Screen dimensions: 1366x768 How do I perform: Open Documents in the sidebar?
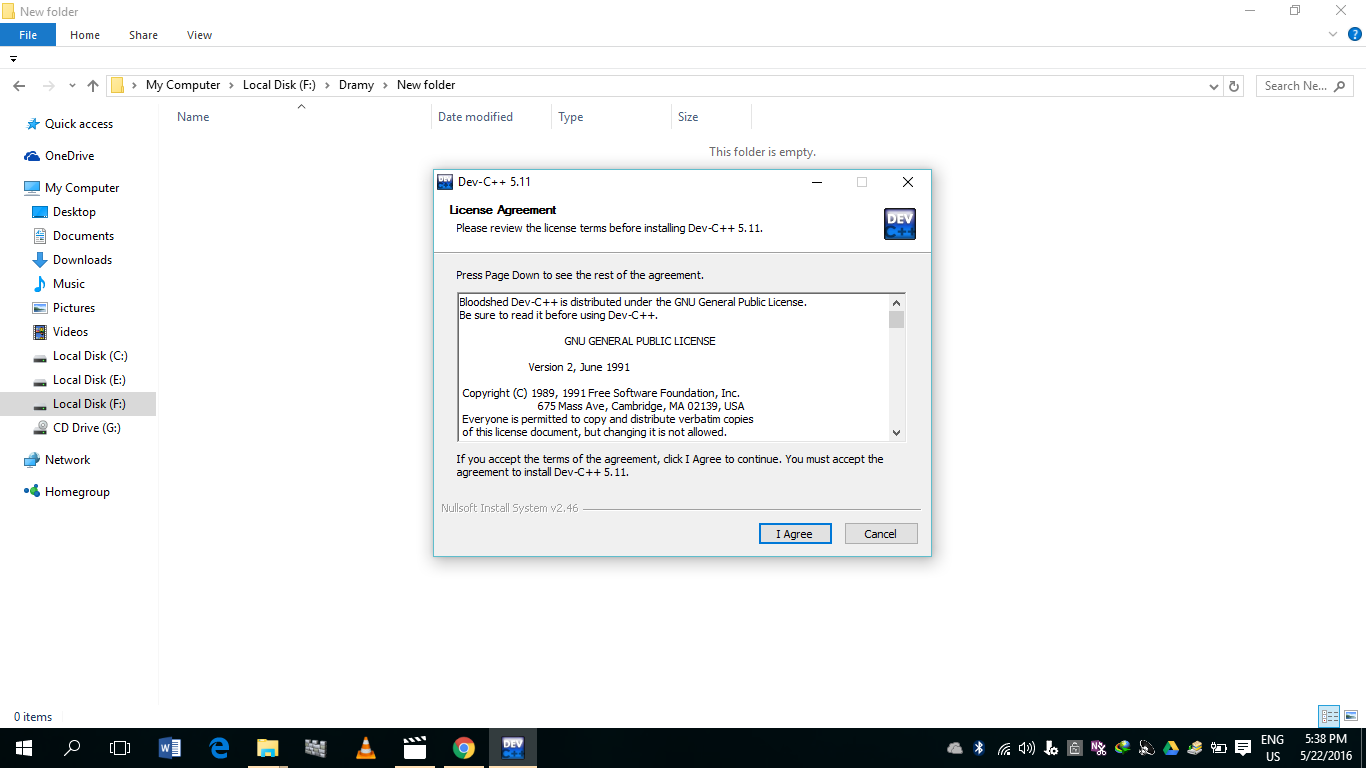(x=83, y=236)
